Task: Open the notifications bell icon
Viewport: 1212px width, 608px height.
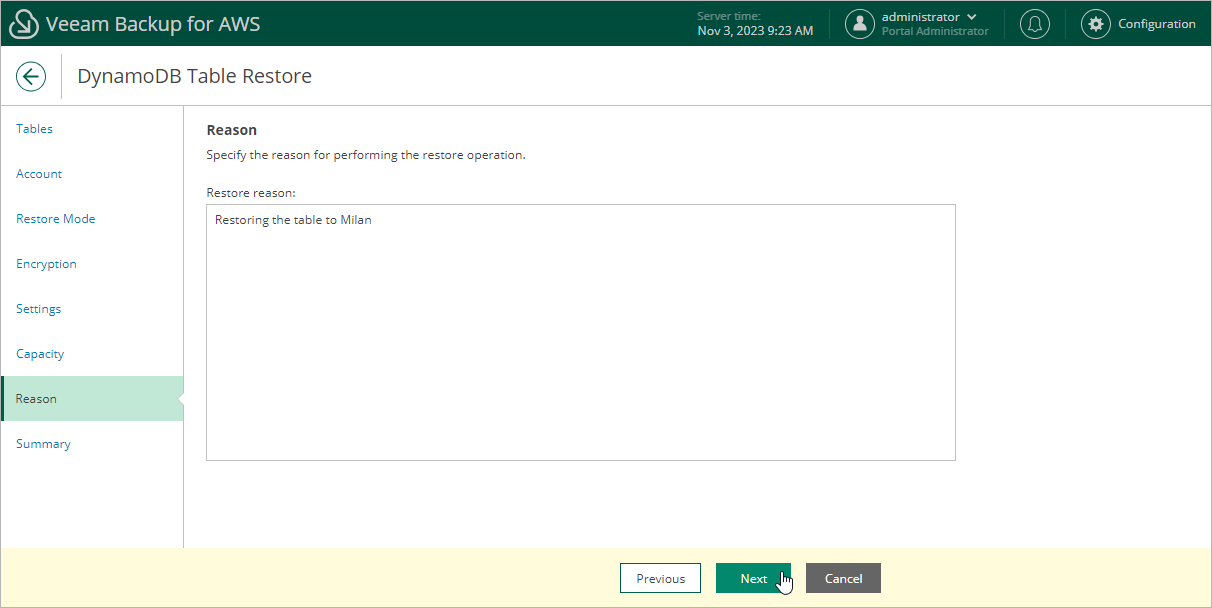Action: click(1035, 24)
